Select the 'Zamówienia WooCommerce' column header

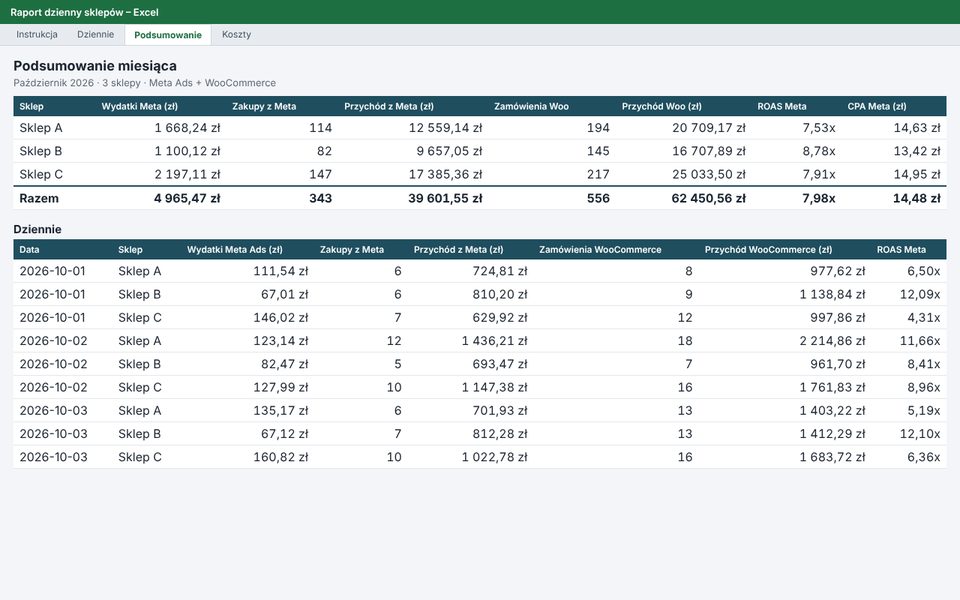coord(600,249)
